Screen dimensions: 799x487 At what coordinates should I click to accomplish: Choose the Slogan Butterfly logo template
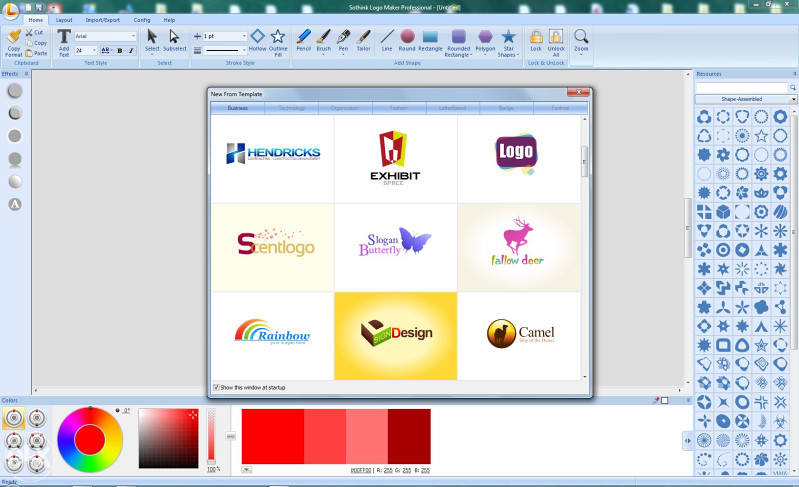395,247
